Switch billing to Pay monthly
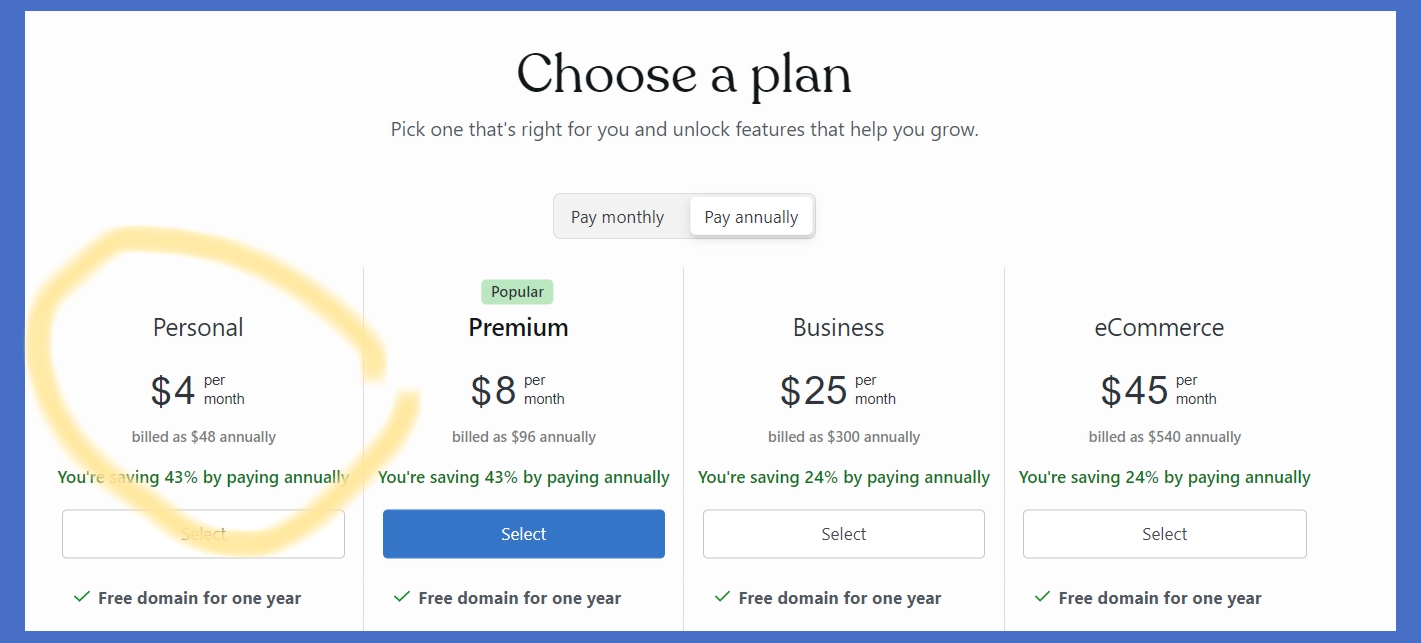Screen dimensions: 1421x643 [617, 217]
